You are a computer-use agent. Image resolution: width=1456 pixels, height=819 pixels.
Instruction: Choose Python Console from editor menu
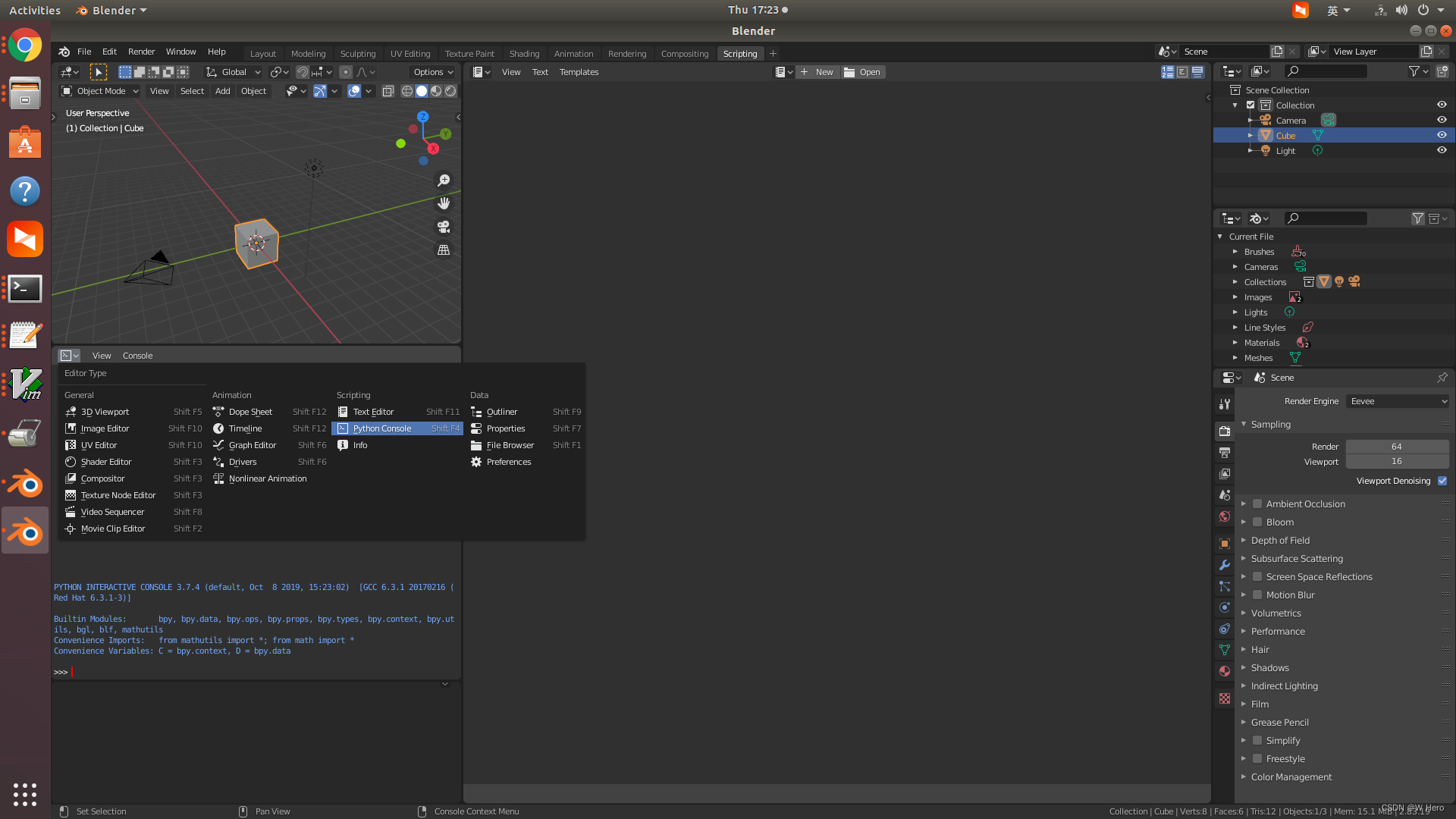coord(382,428)
